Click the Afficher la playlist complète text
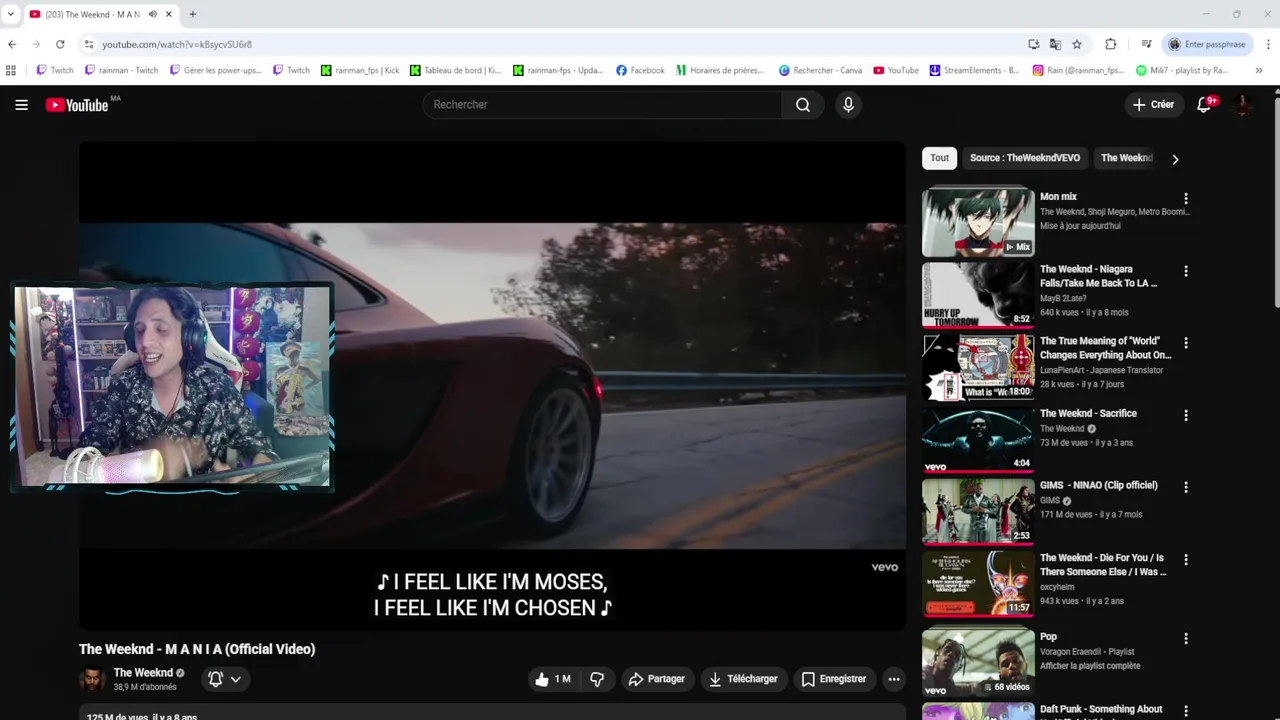Viewport: 1280px width, 720px height. pos(1090,666)
